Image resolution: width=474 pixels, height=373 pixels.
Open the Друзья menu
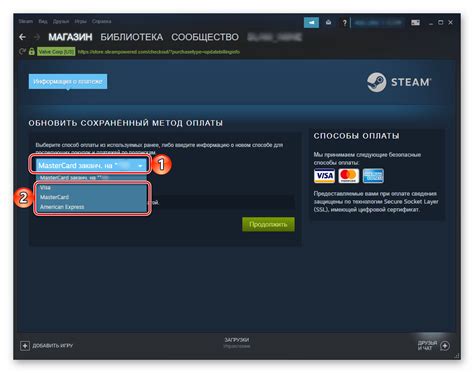[61, 21]
